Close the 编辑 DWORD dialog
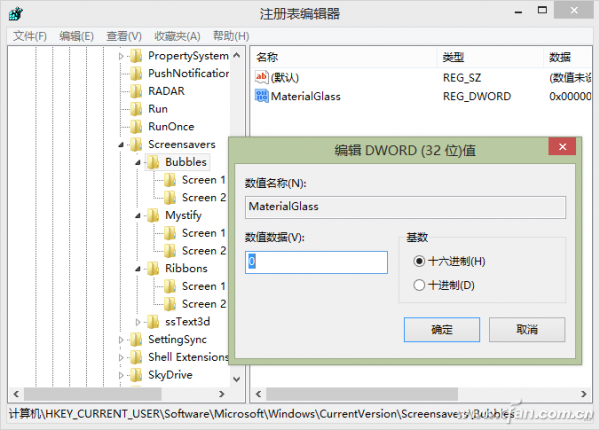Screen dimensions: 600x430 point(562,147)
